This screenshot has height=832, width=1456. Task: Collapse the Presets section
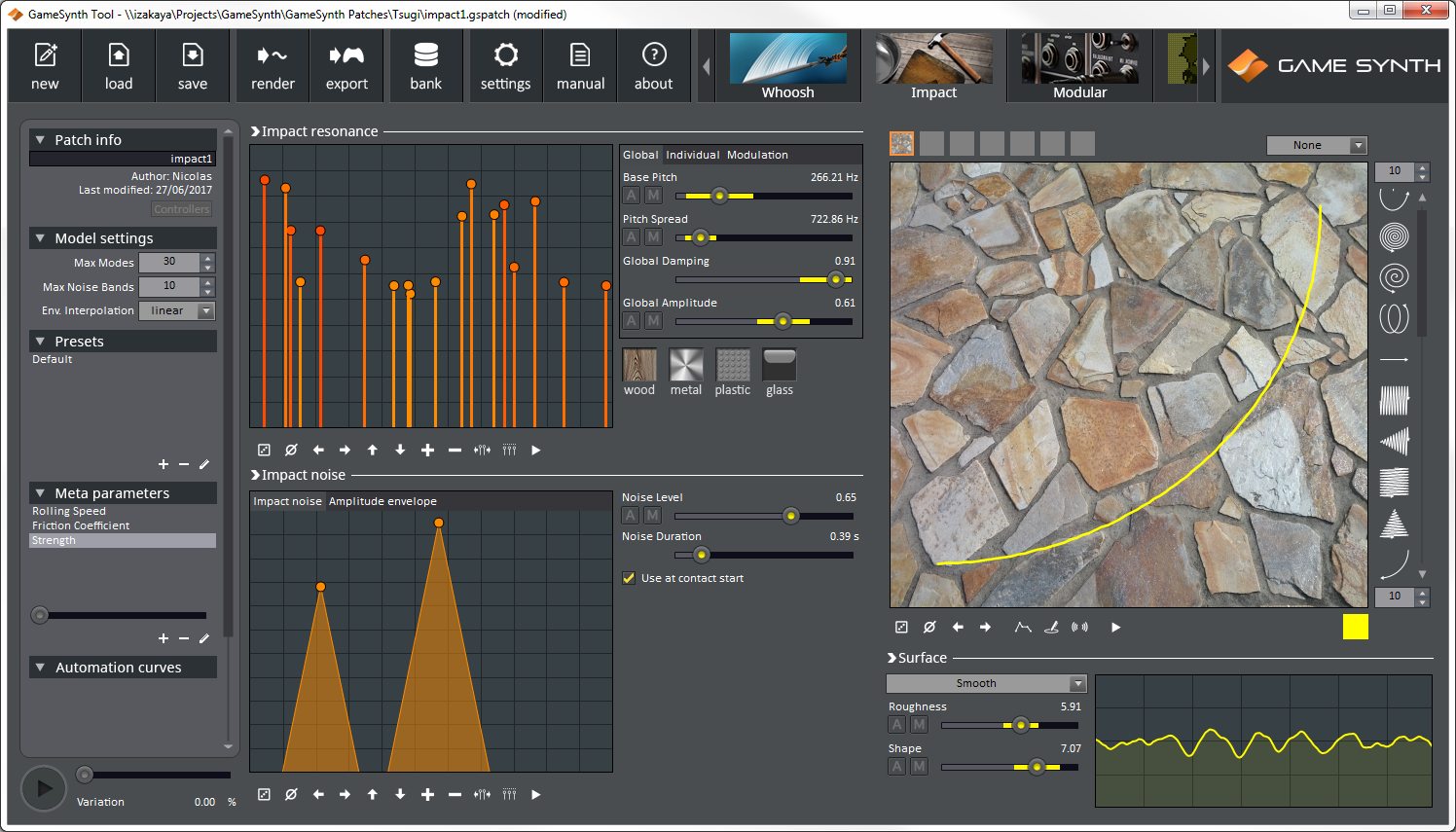[x=40, y=342]
